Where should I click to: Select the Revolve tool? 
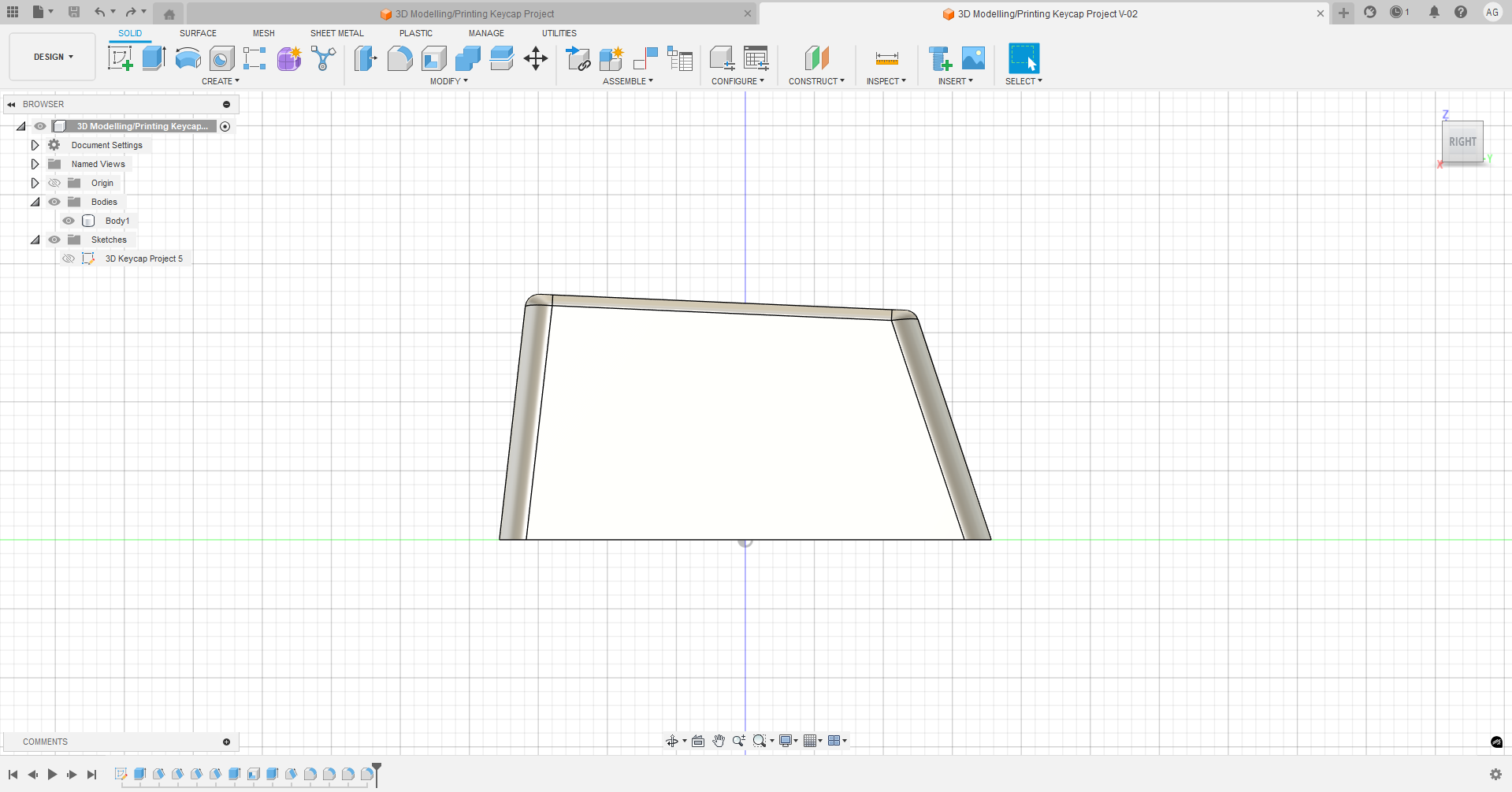[x=188, y=58]
